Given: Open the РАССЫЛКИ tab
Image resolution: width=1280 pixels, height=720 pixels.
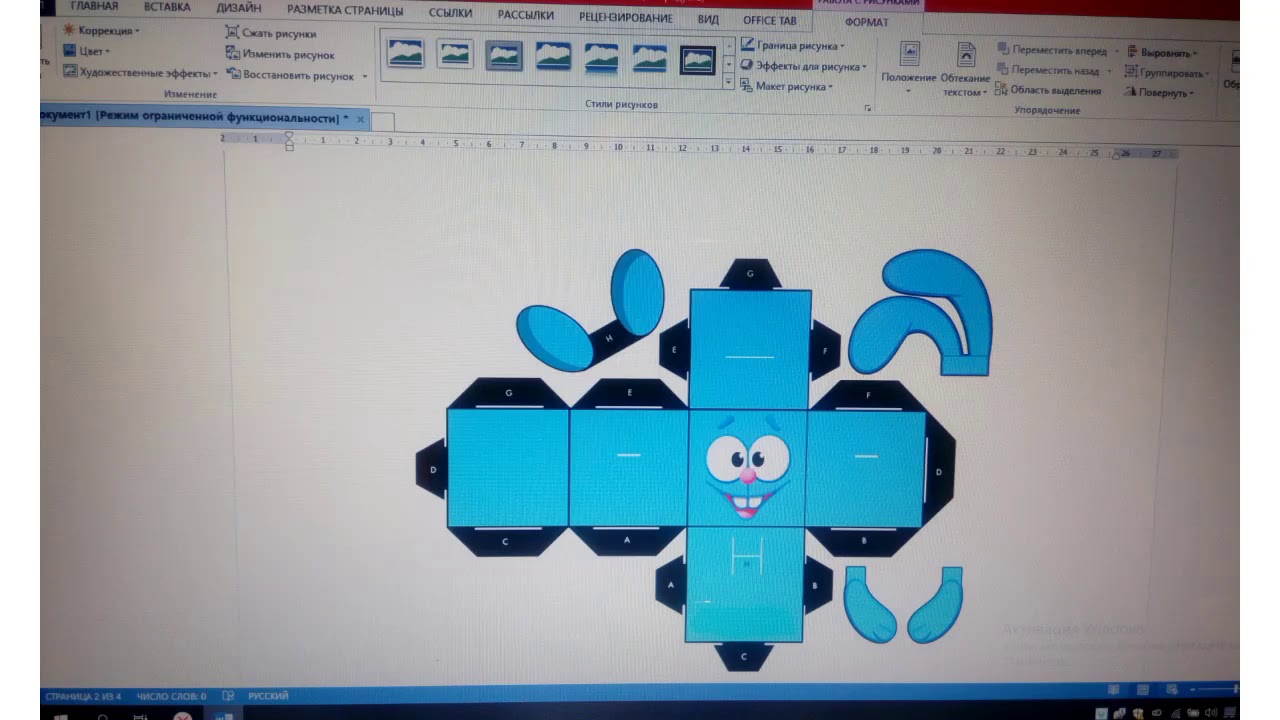Looking at the screenshot, I should pos(525,15).
